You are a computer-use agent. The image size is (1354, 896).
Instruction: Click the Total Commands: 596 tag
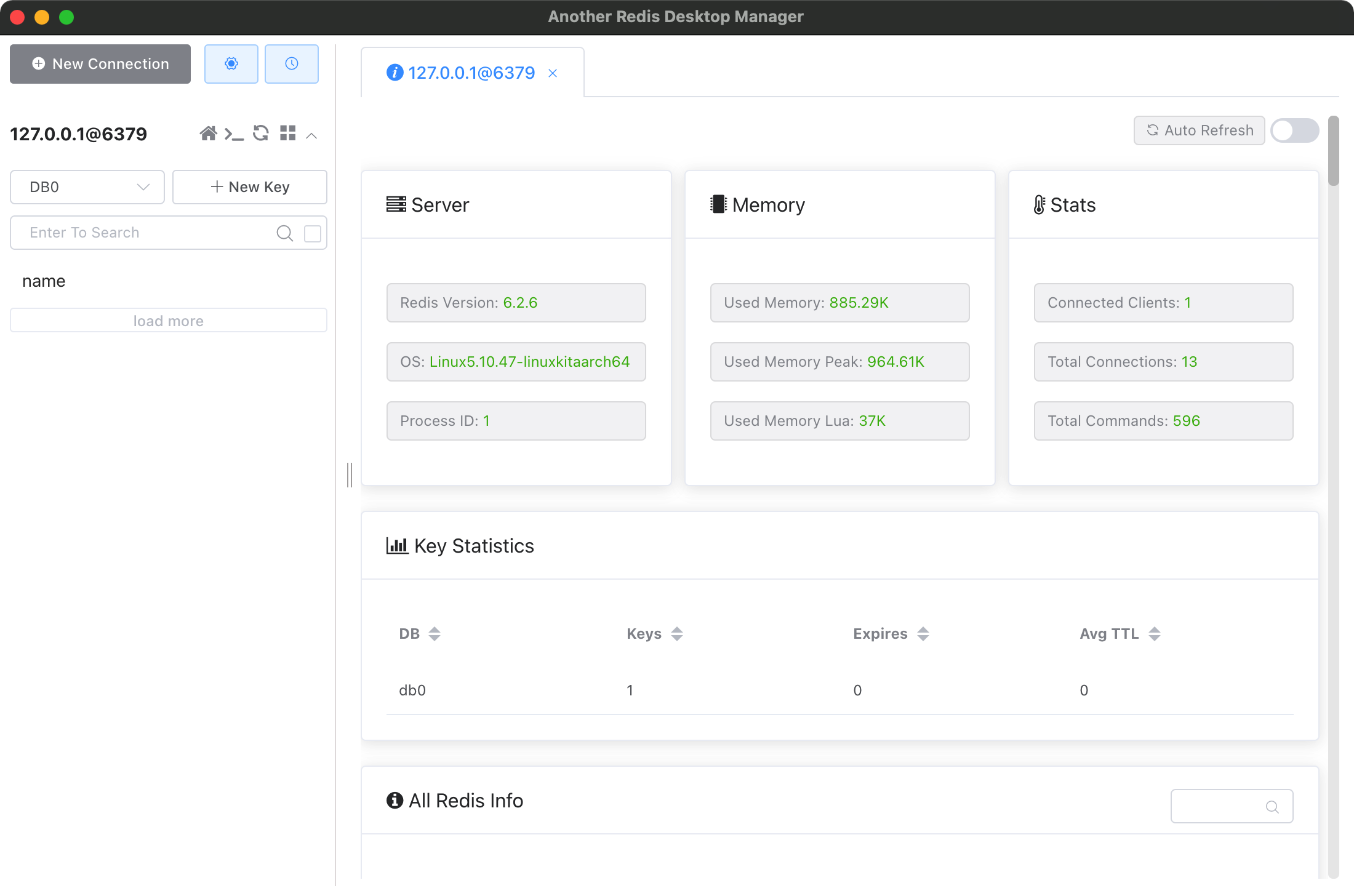pos(1163,421)
